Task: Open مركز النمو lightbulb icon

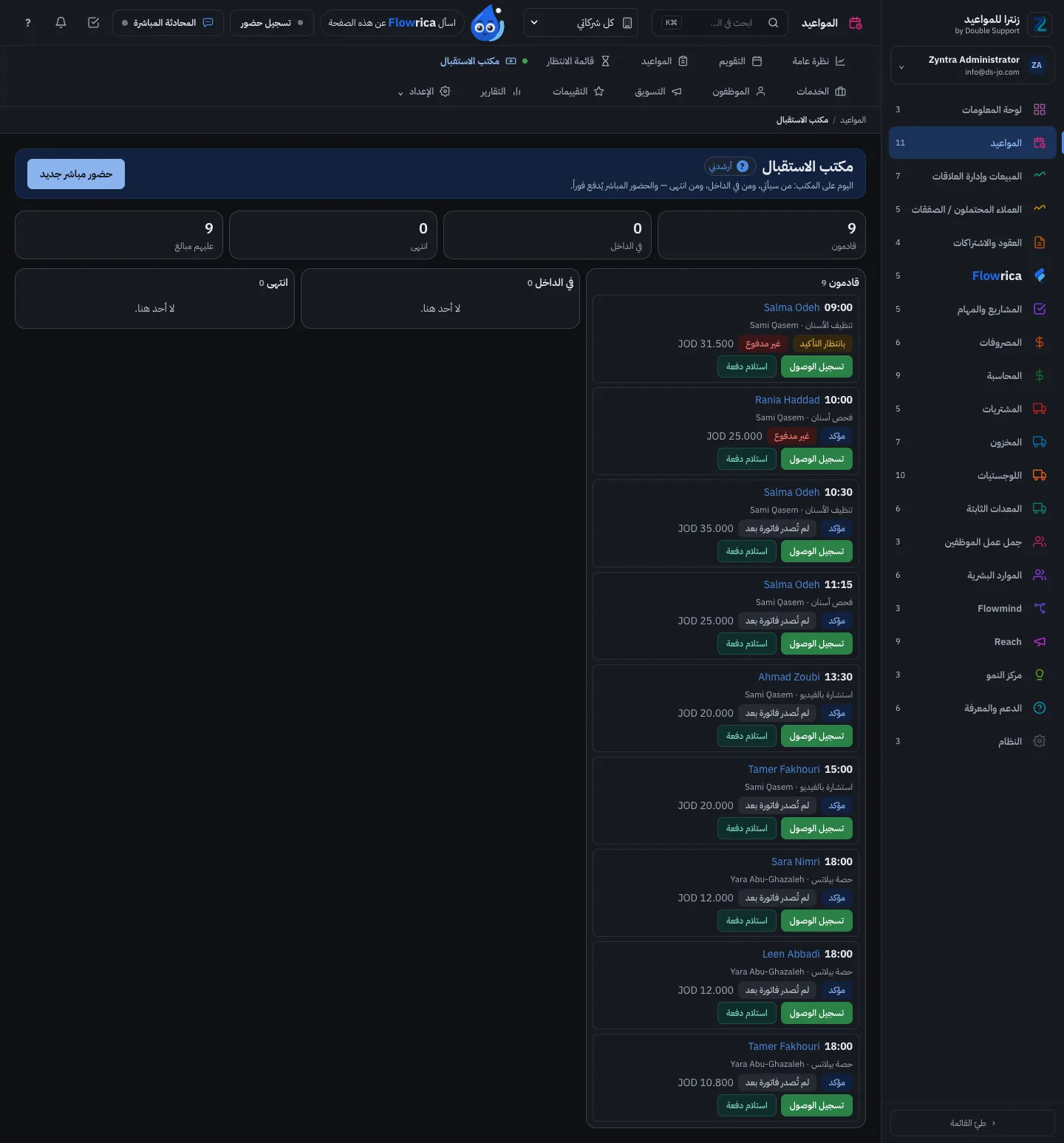Action: (x=1040, y=675)
